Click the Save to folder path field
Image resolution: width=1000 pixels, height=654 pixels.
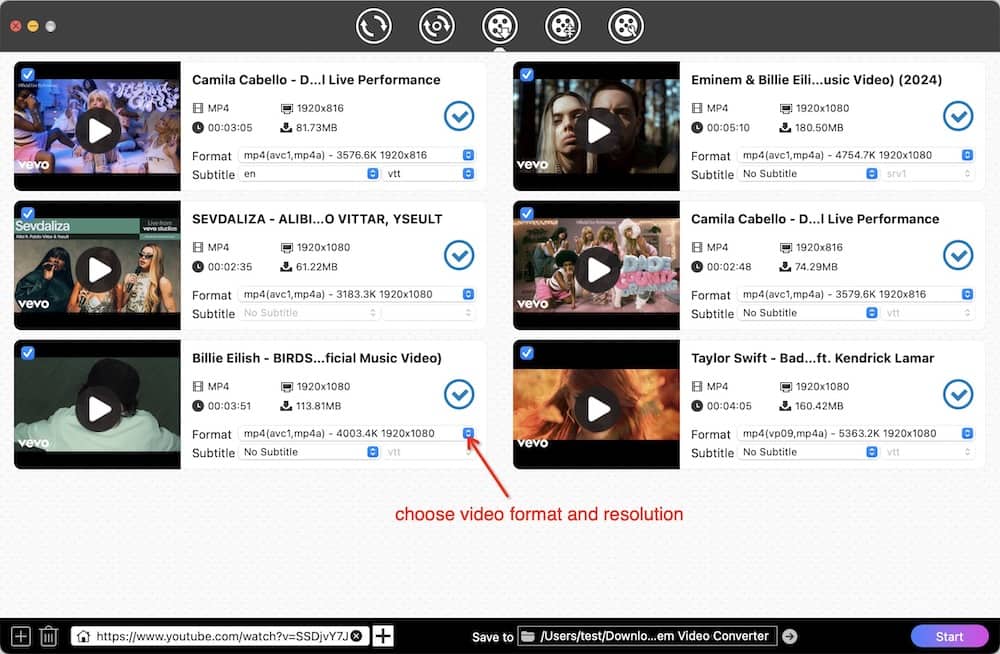[x=647, y=636]
